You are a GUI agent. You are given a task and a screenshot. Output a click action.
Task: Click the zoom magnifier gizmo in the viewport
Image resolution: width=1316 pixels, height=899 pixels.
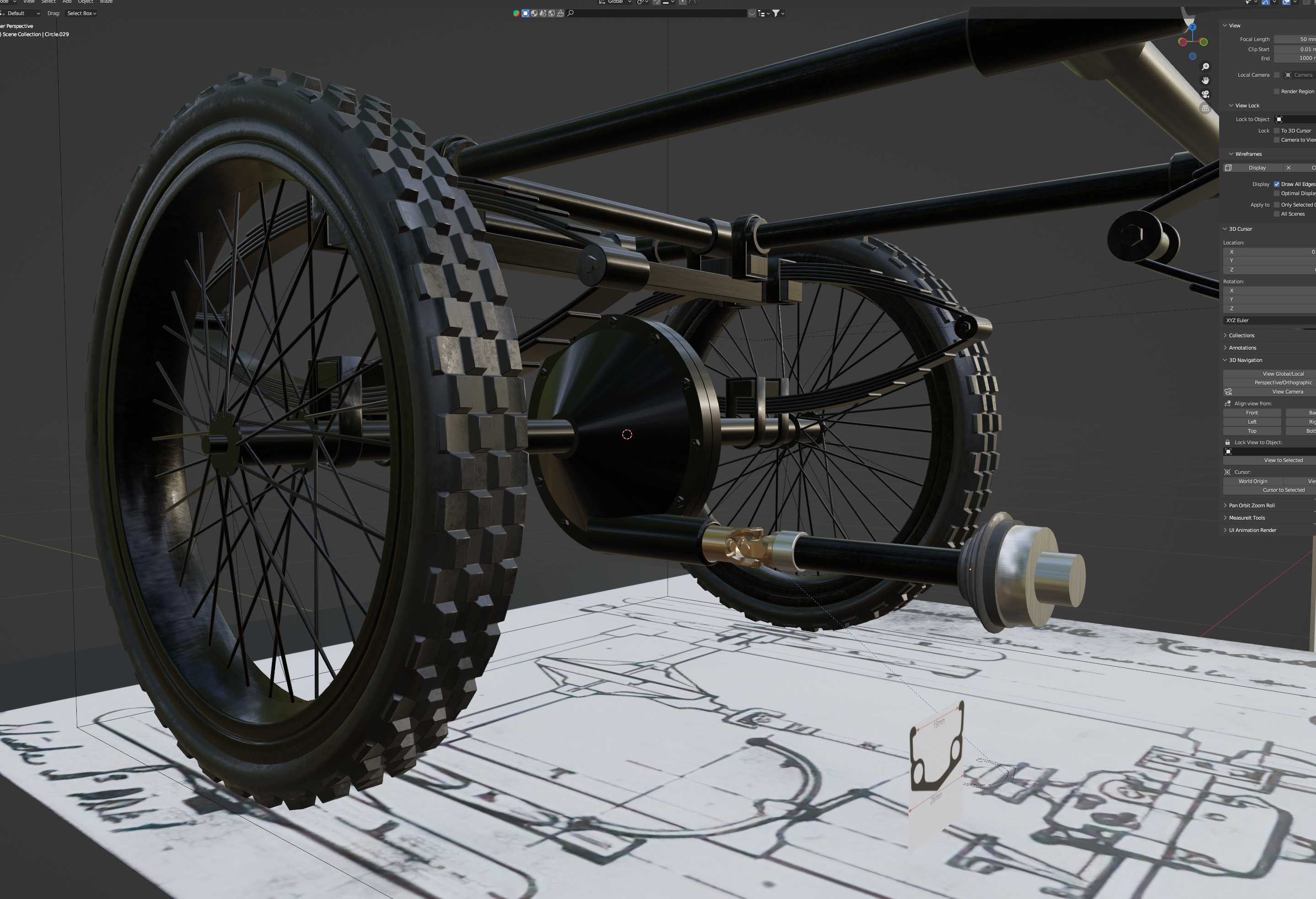click(x=1205, y=67)
